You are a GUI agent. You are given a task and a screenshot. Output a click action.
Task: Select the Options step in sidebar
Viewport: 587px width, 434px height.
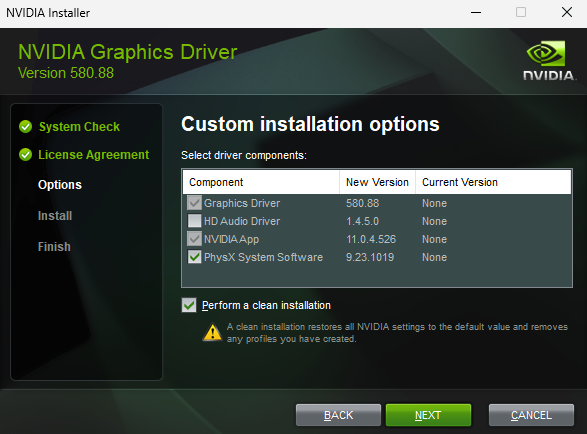point(60,185)
